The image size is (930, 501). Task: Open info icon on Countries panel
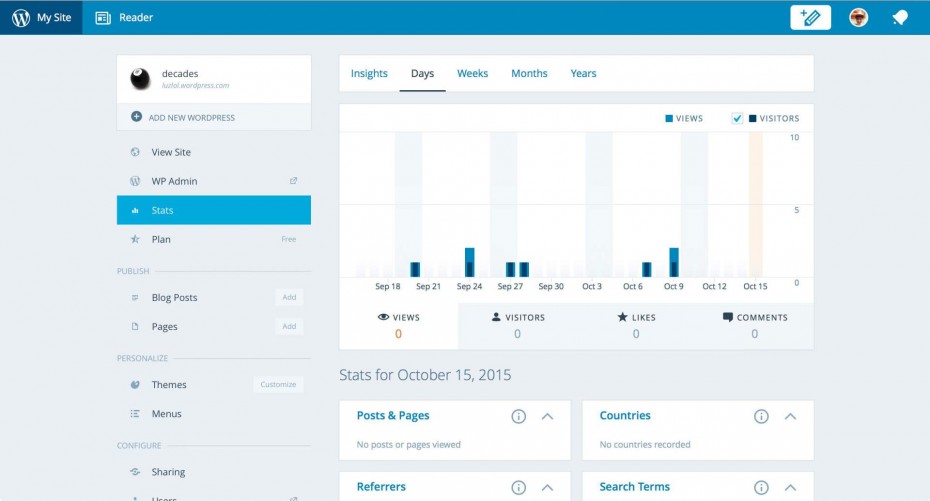[x=761, y=416]
